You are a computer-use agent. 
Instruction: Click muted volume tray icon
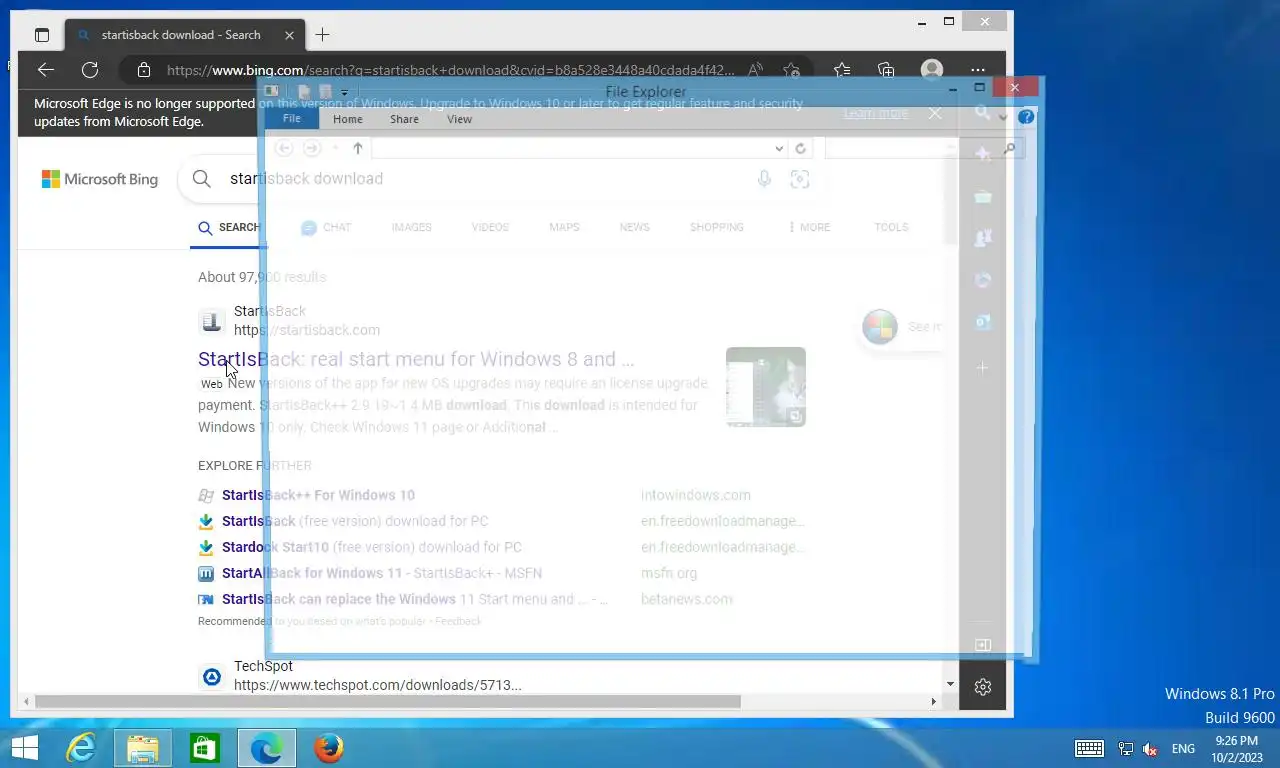[x=1150, y=749]
